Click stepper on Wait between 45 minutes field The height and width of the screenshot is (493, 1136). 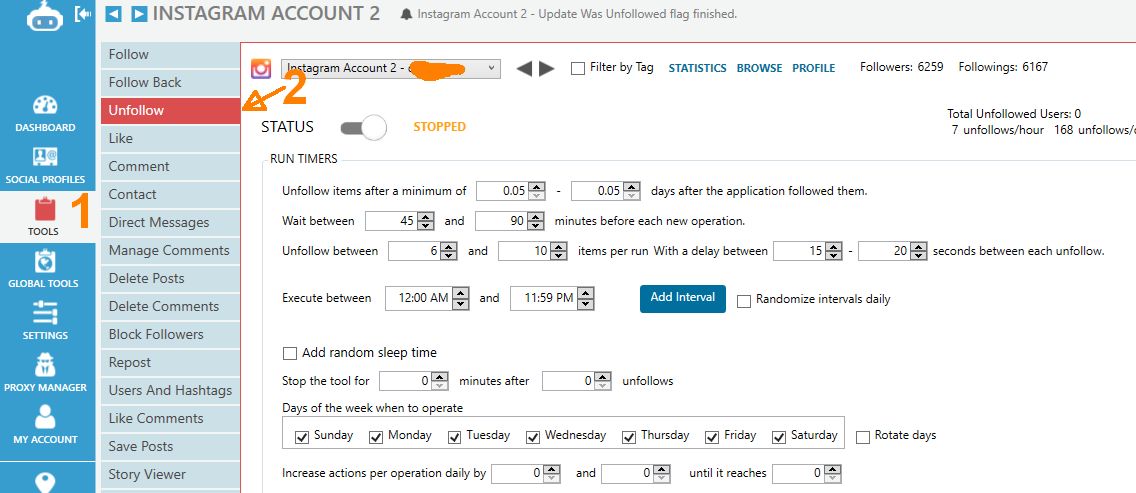point(426,221)
